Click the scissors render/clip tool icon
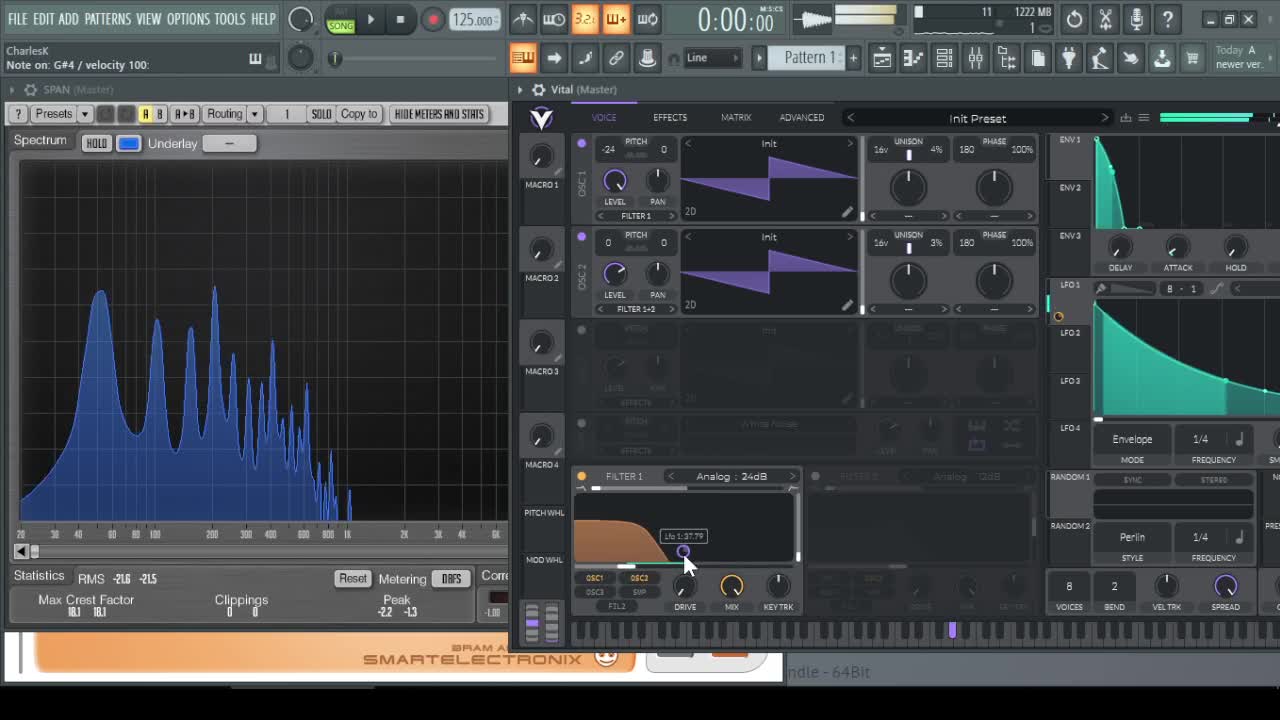Image resolution: width=1280 pixels, height=720 pixels. tap(1105, 19)
